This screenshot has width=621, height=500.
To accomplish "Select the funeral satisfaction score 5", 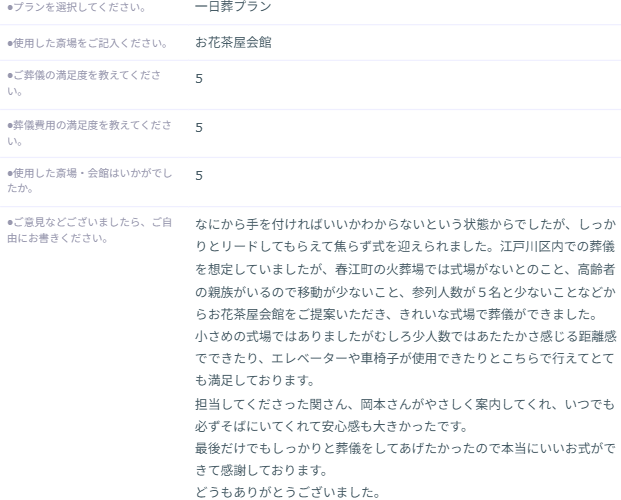I will click(x=199, y=78).
